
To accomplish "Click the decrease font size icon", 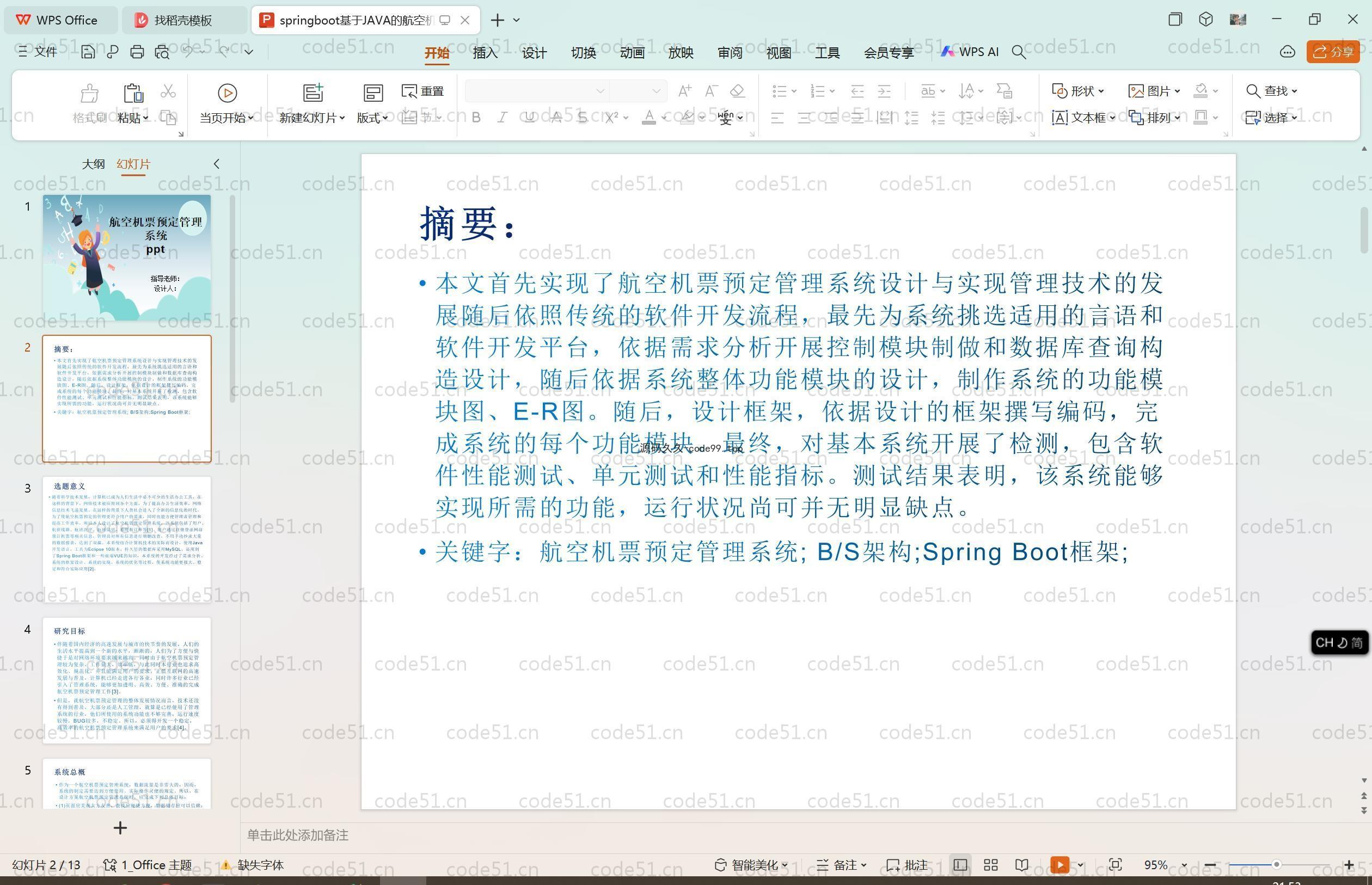I will [x=711, y=91].
